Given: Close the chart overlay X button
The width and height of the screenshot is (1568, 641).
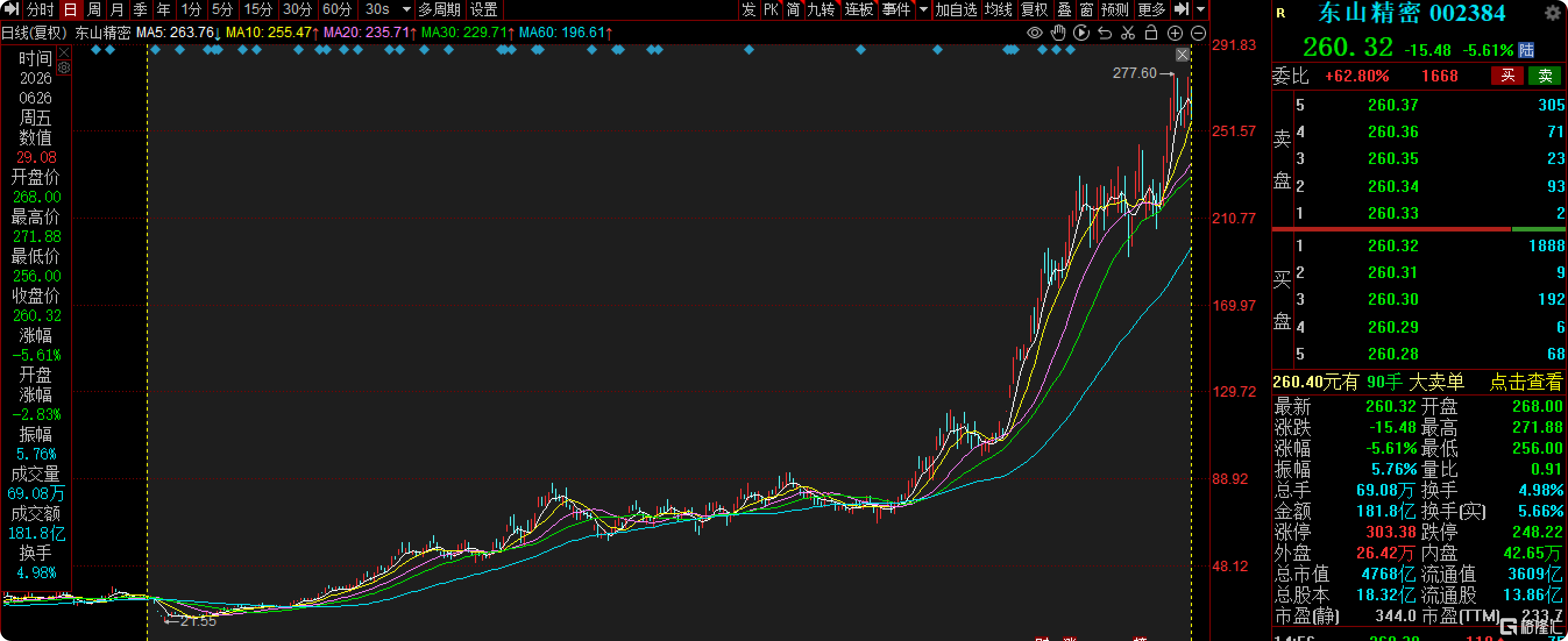Looking at the screenshot, I should point(1182,55).
